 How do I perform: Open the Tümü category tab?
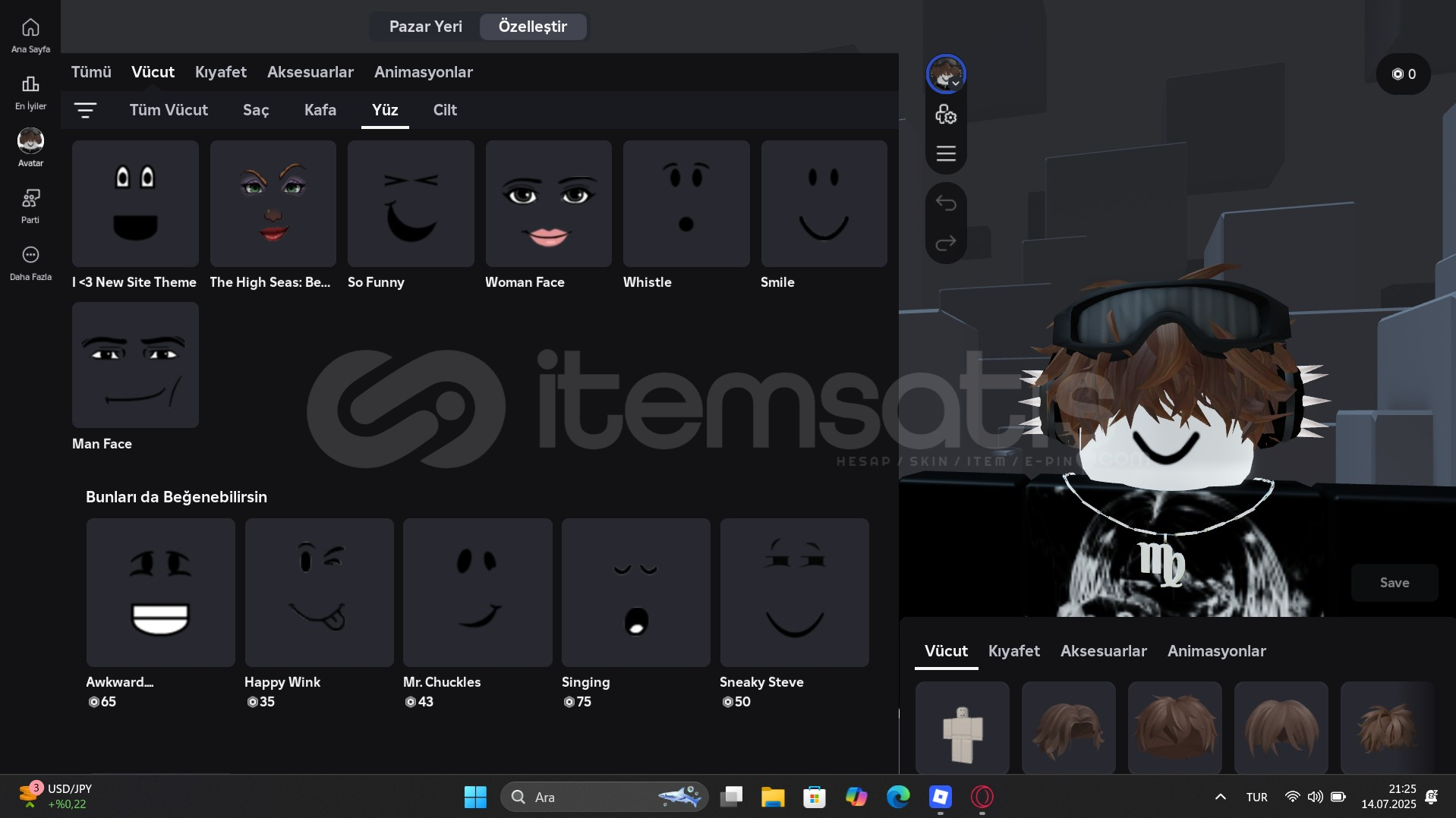91,72
